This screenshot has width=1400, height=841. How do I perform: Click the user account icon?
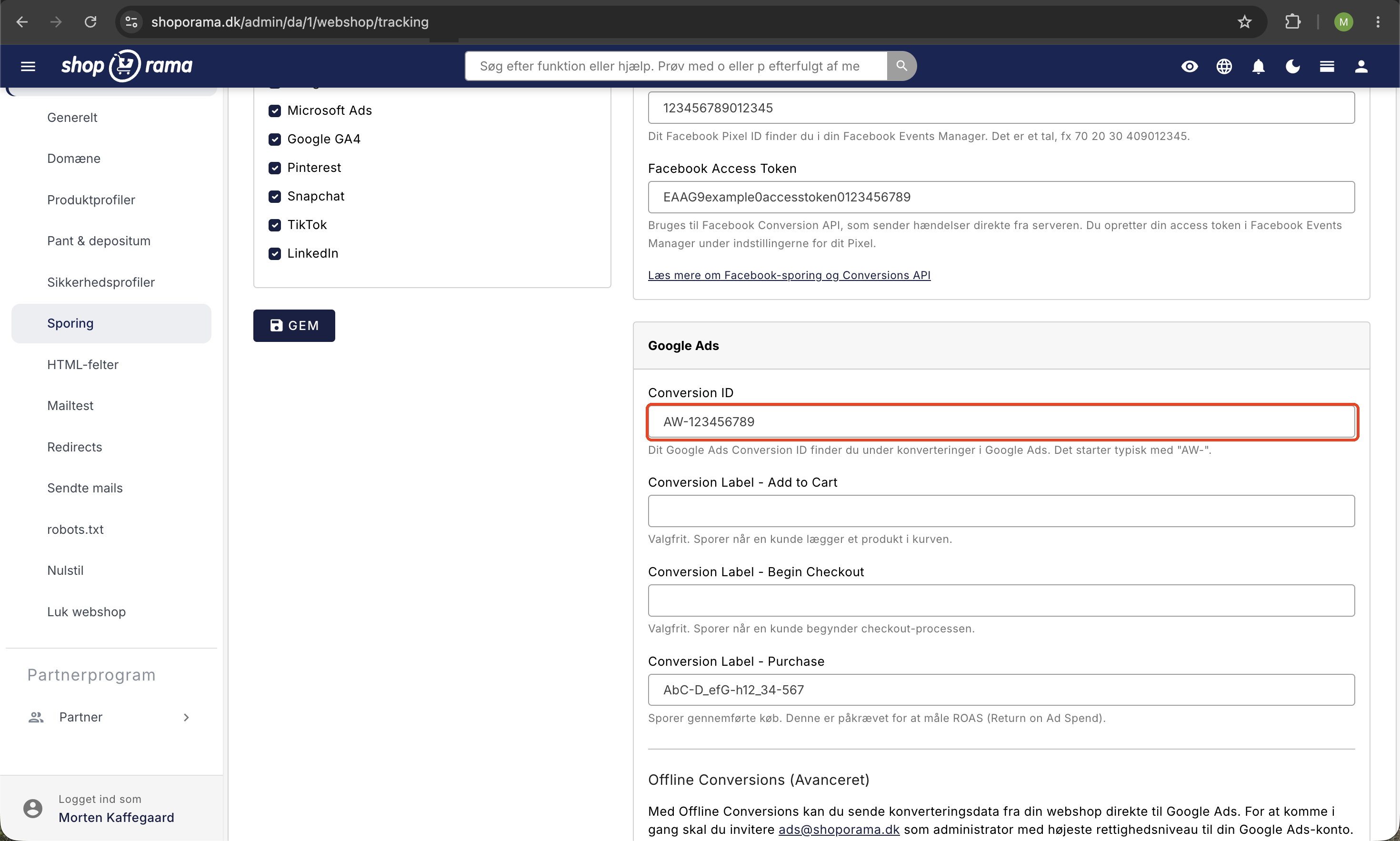point(1361,66)
